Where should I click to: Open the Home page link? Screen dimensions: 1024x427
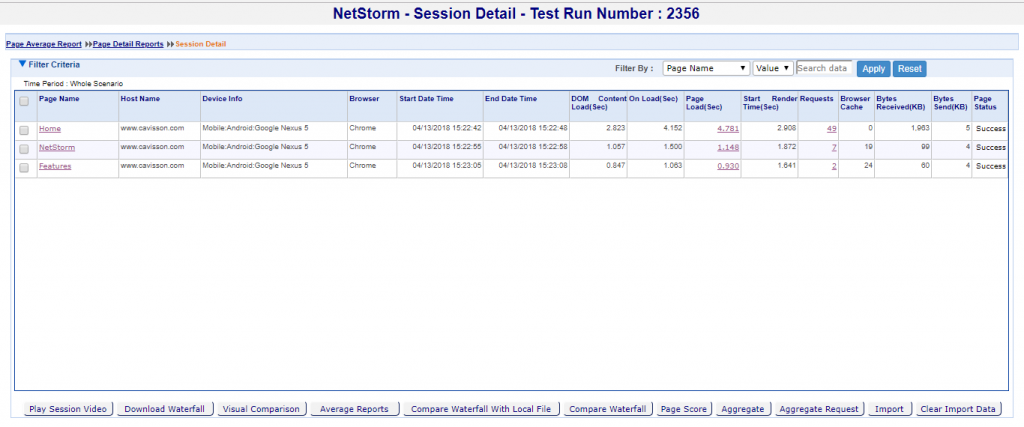(50, 129)
